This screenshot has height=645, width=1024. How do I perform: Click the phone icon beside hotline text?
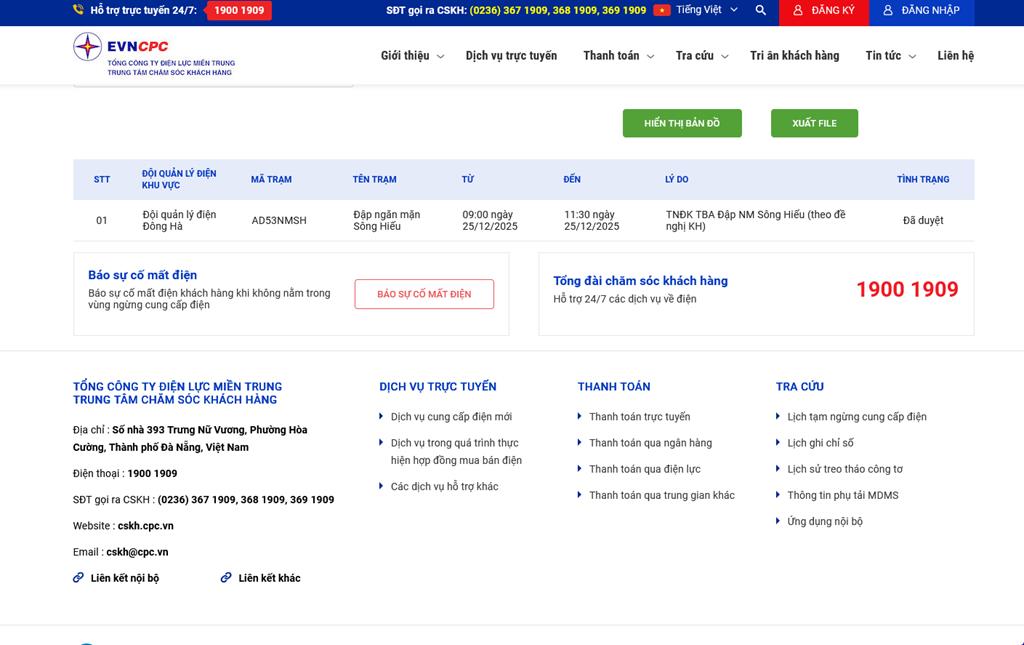tap(79, 10)
